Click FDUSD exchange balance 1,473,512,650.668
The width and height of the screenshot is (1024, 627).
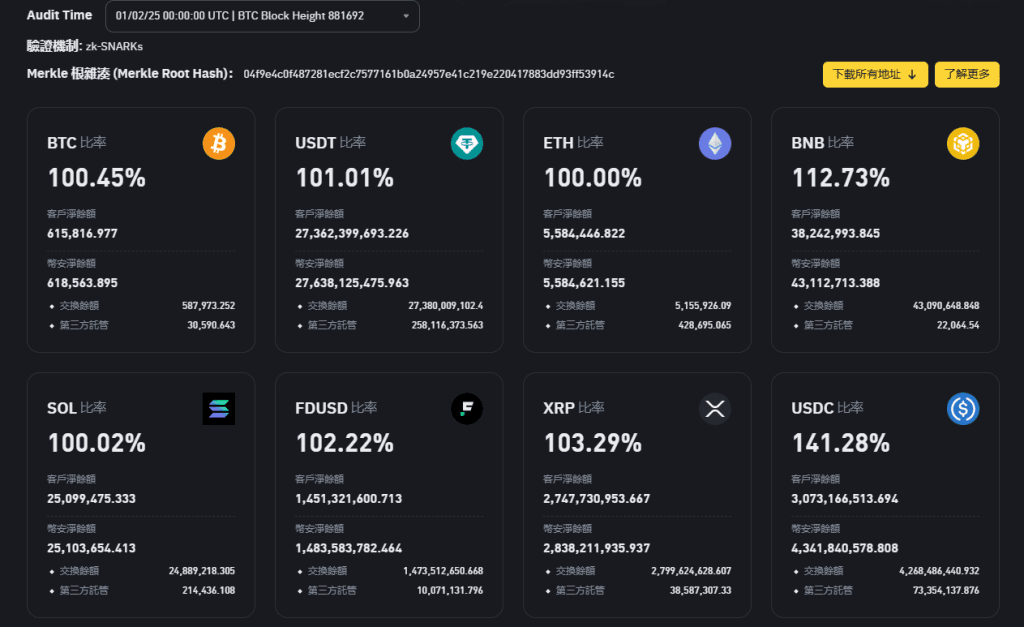click(x=443, y=571)
